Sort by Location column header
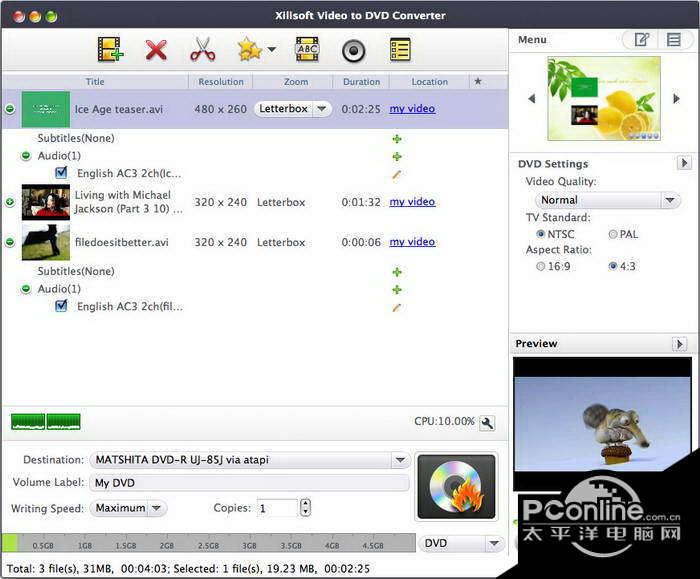The width and height of the screenshot is (700, 579). point(429,82)
